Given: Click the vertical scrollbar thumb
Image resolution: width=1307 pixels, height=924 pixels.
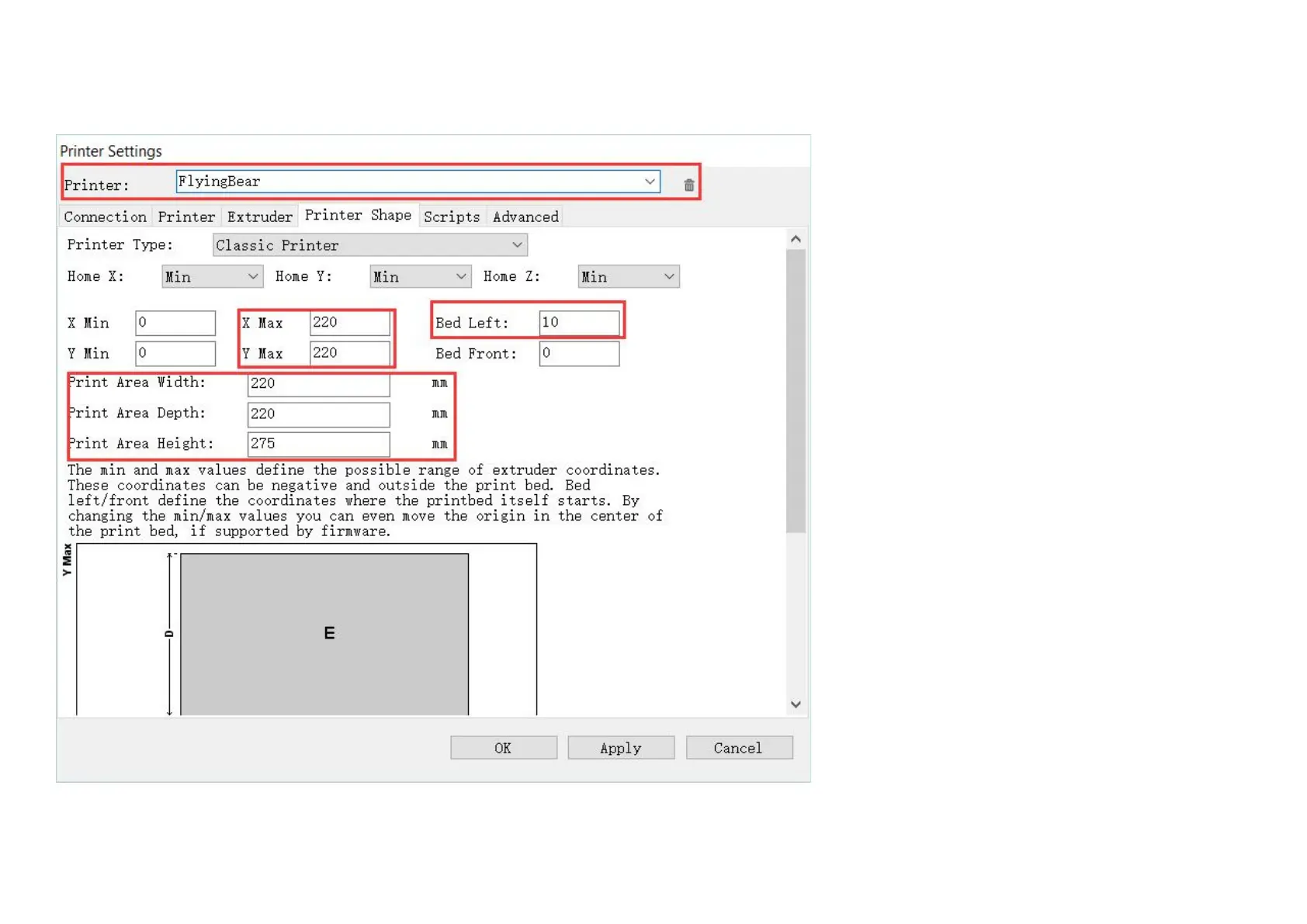Looking at the screenshot, I should point(796,391).
